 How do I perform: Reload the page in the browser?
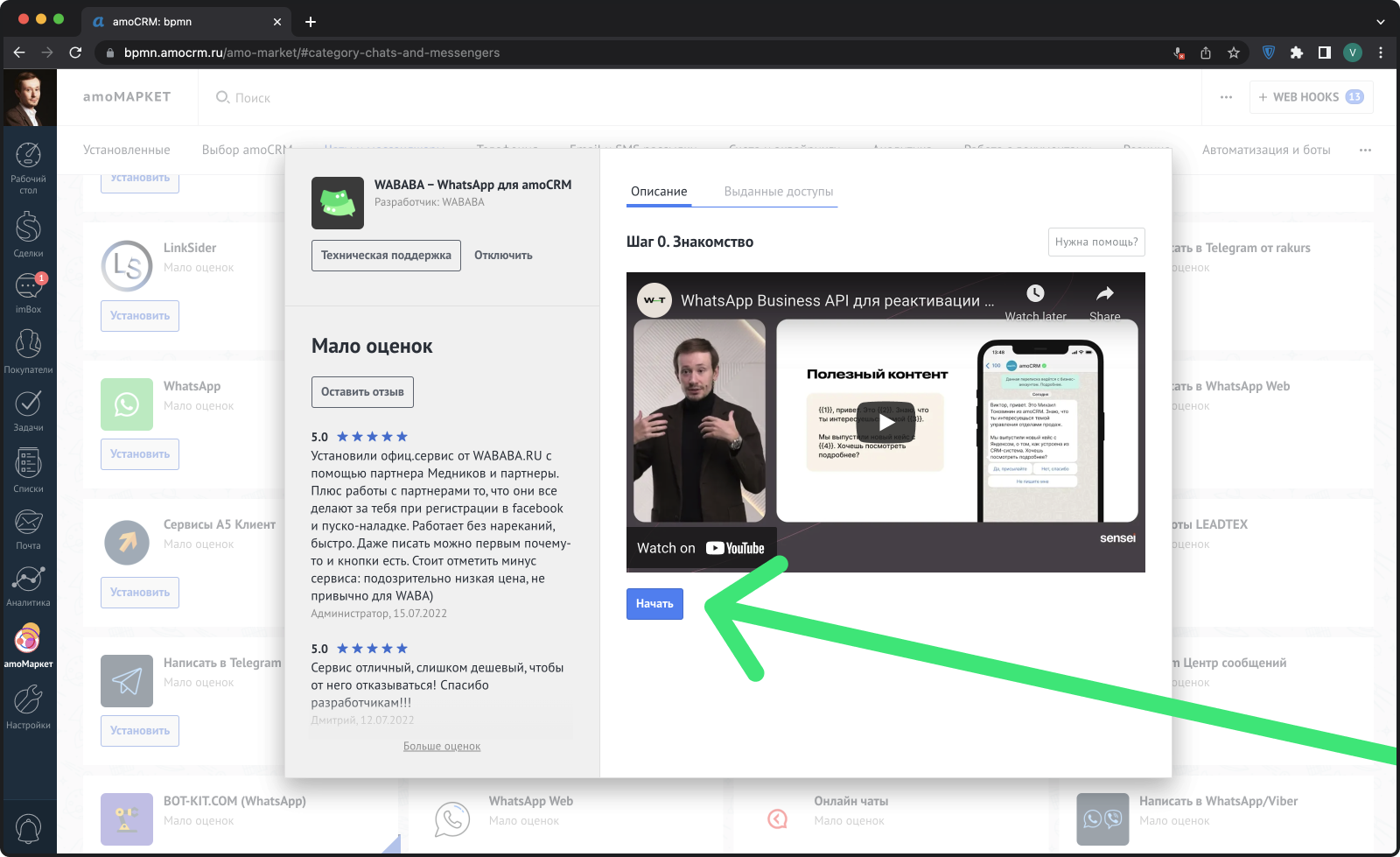tap(75, 53)
